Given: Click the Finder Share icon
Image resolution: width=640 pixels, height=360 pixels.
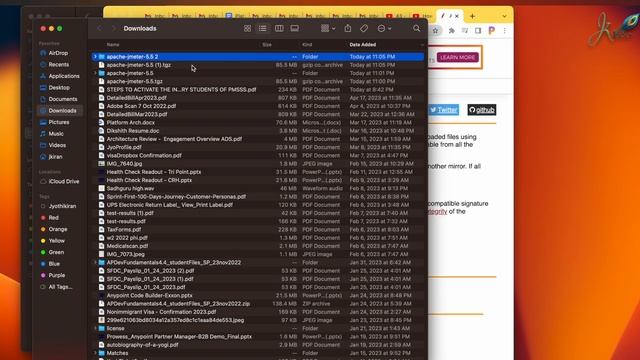Looking at the screenshot, I should [x=348, y=28].
